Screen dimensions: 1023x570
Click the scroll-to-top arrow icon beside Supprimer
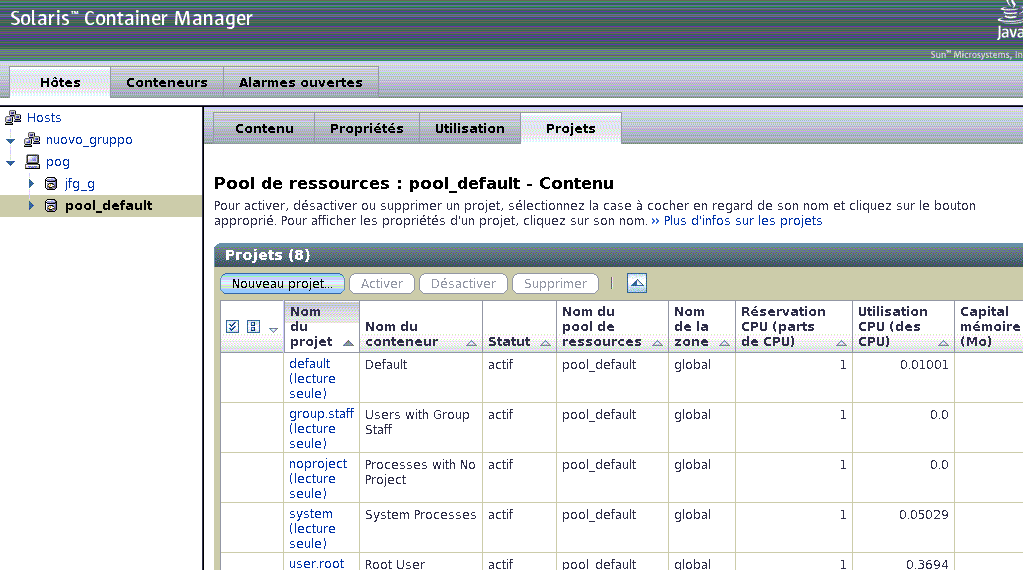pos(637,283)
